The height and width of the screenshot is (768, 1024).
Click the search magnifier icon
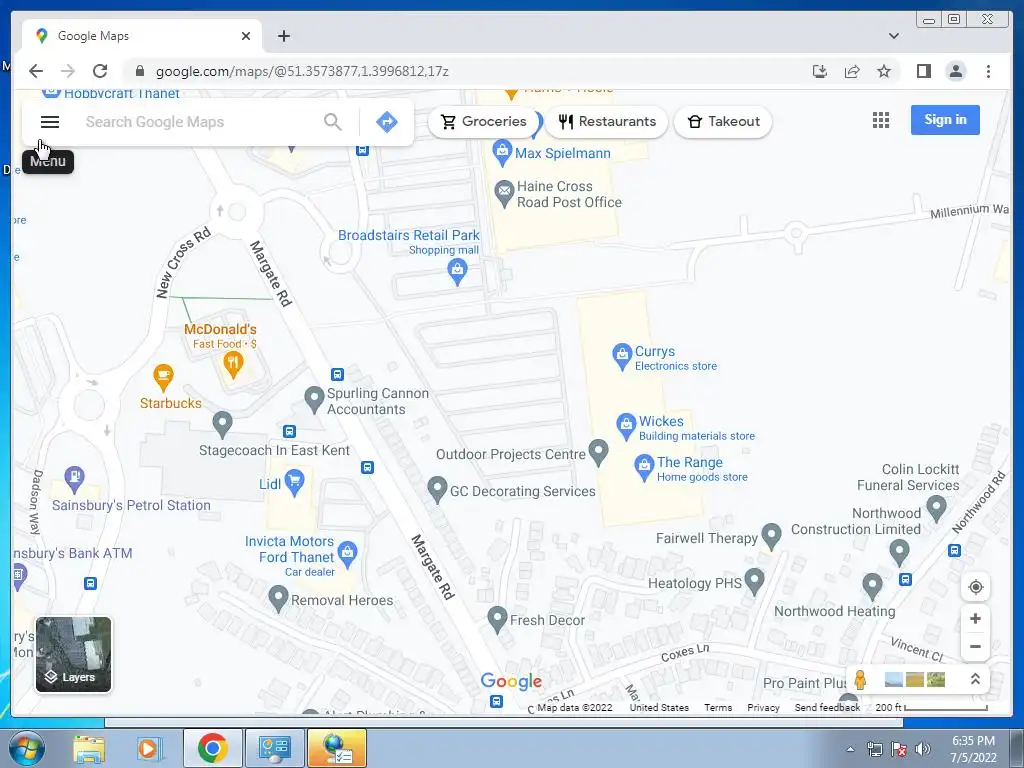point(333,122)
